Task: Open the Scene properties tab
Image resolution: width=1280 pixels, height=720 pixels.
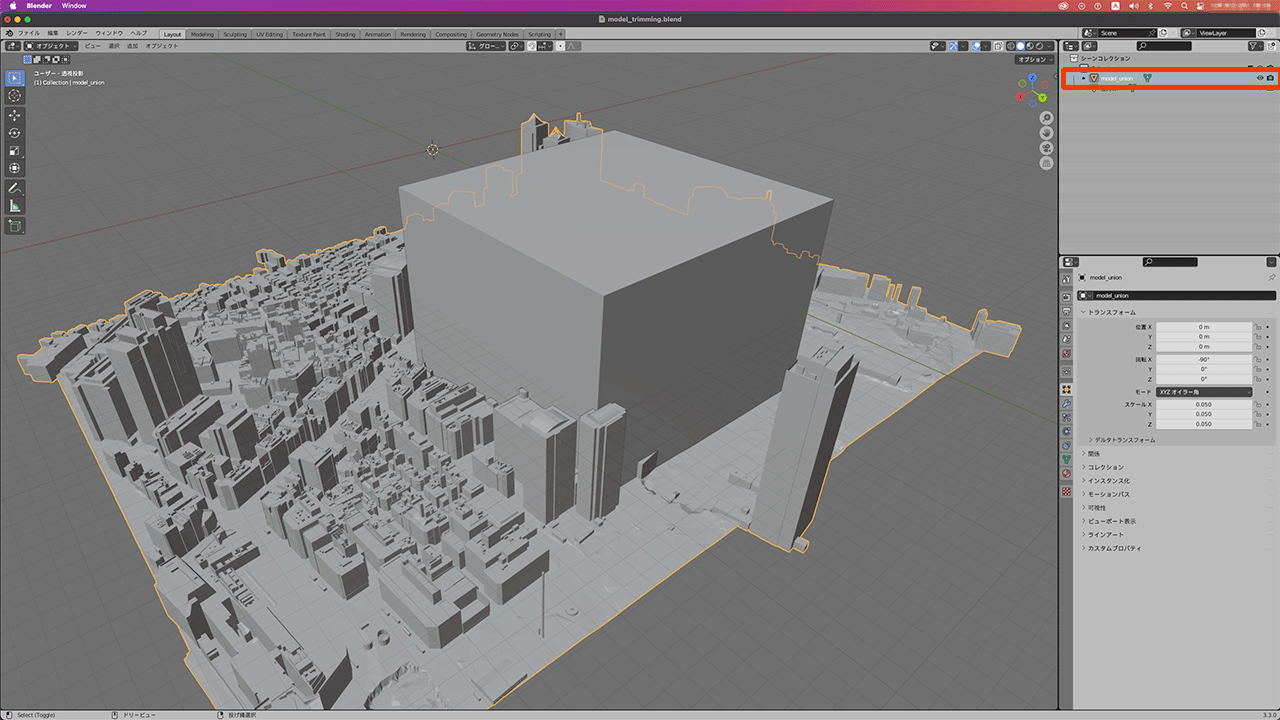Action: [x=1066, y=339]
